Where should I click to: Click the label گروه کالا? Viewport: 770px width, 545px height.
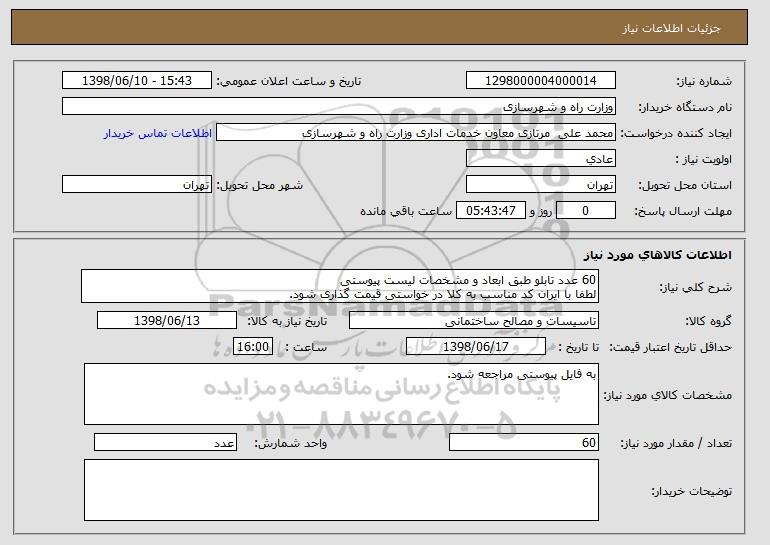709,321
